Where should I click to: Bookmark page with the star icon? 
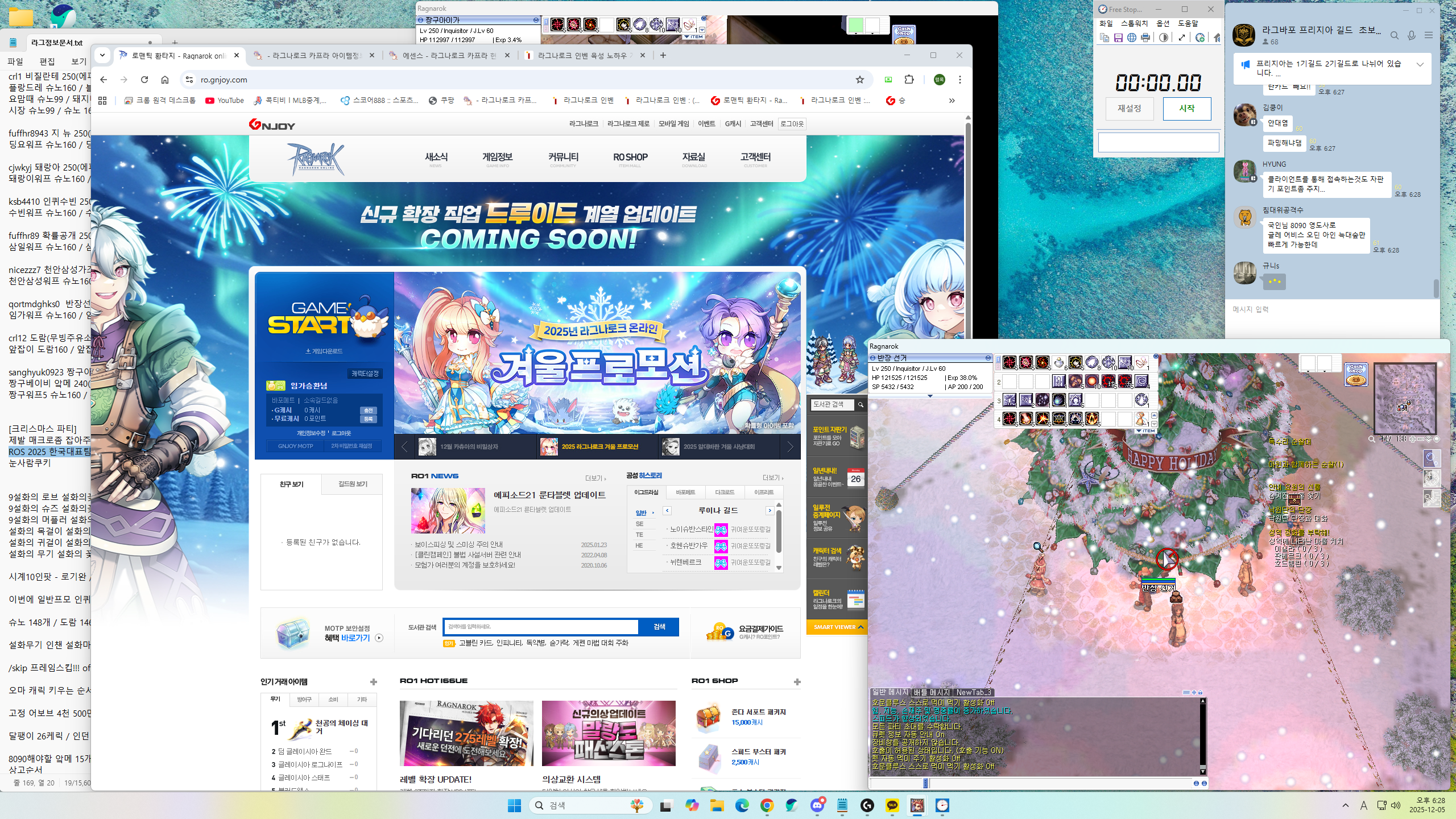(860, 80)
